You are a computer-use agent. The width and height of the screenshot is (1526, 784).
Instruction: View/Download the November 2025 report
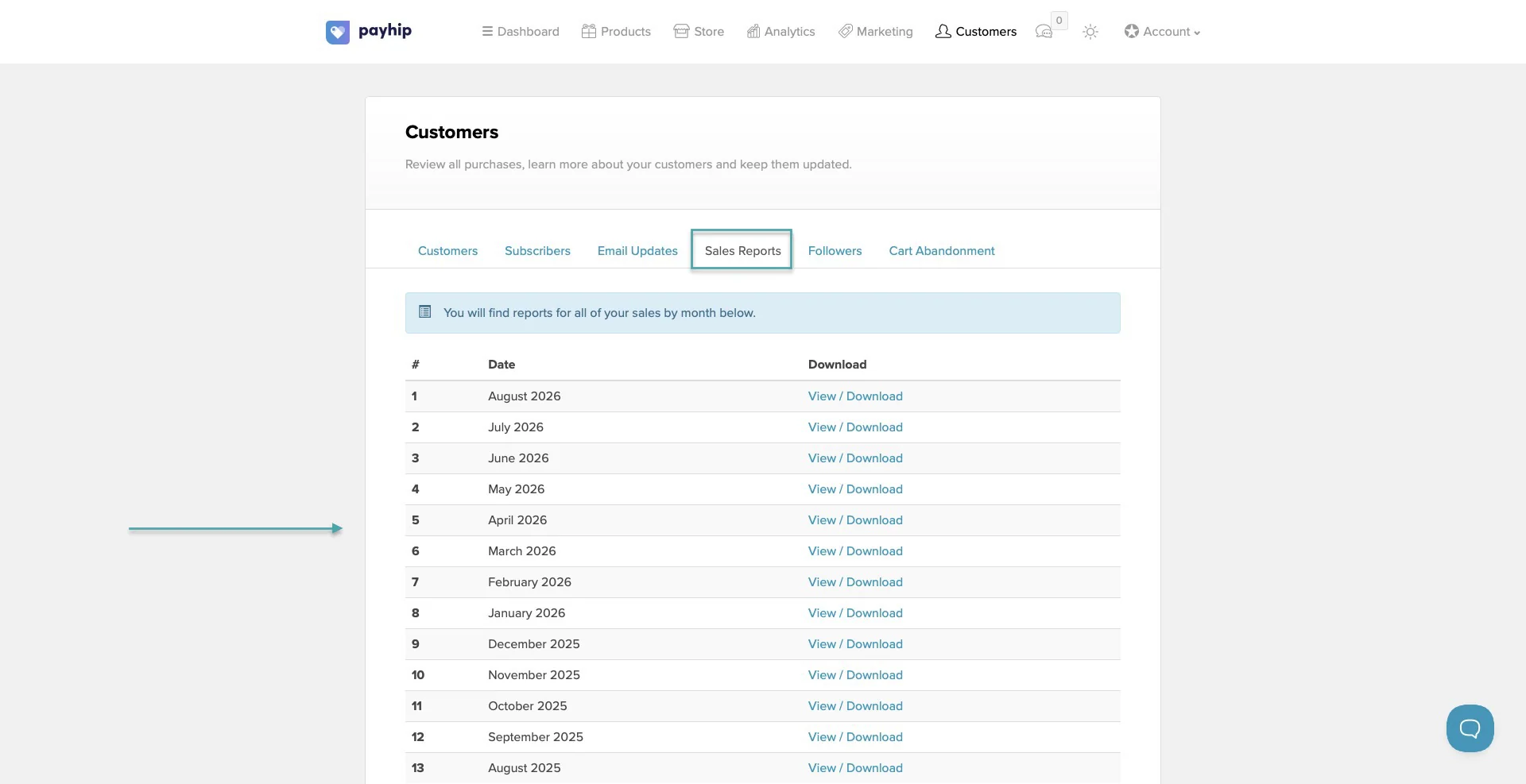pos(855,675)
